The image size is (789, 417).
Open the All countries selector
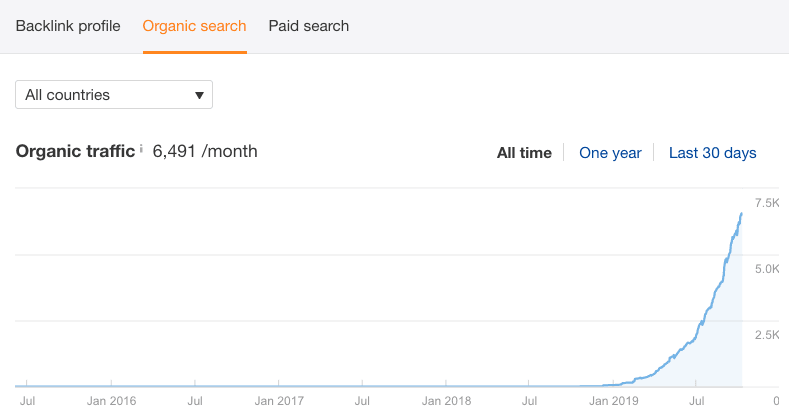[x=113, y=95]
